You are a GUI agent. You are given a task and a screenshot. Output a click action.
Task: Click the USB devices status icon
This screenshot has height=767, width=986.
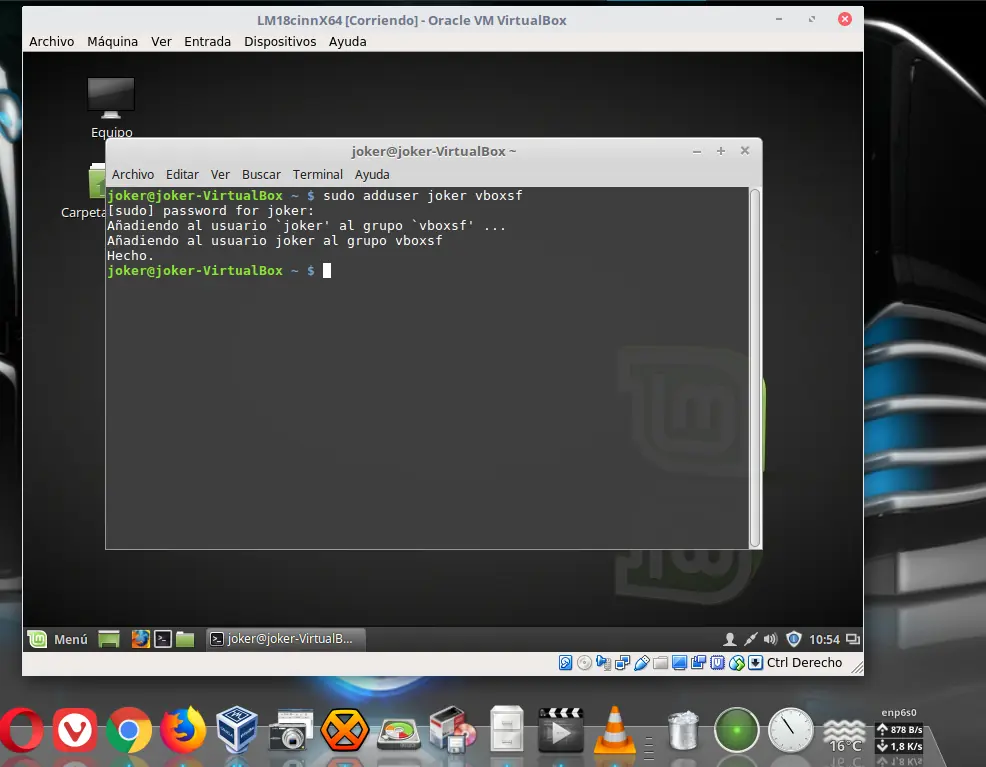coord(641,662)
